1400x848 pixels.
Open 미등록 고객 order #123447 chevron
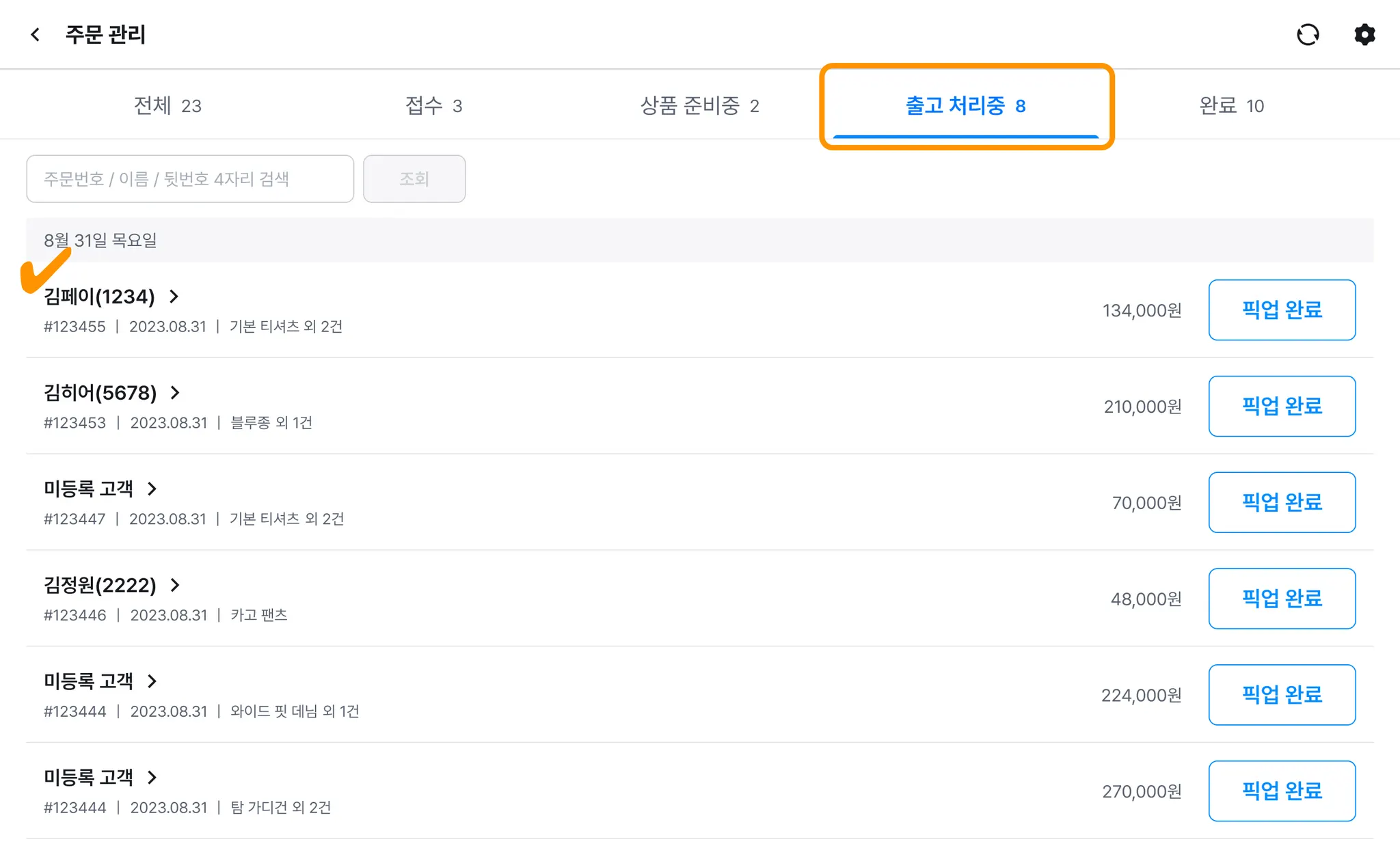coord(152,489)
